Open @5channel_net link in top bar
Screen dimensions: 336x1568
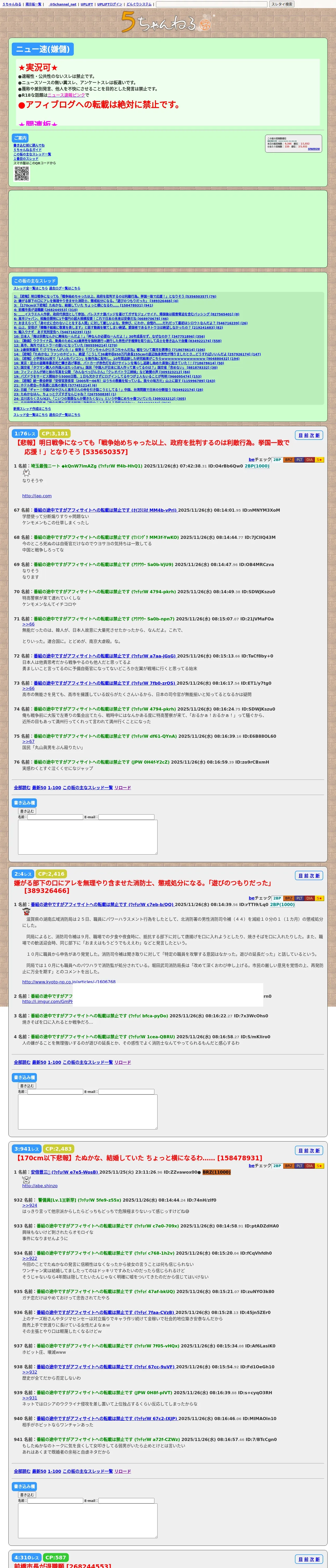pos(62,4)
